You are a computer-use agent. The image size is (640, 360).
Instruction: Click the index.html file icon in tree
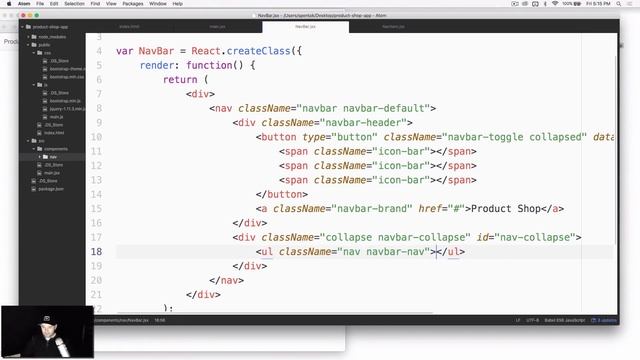(x=40, y=133)
